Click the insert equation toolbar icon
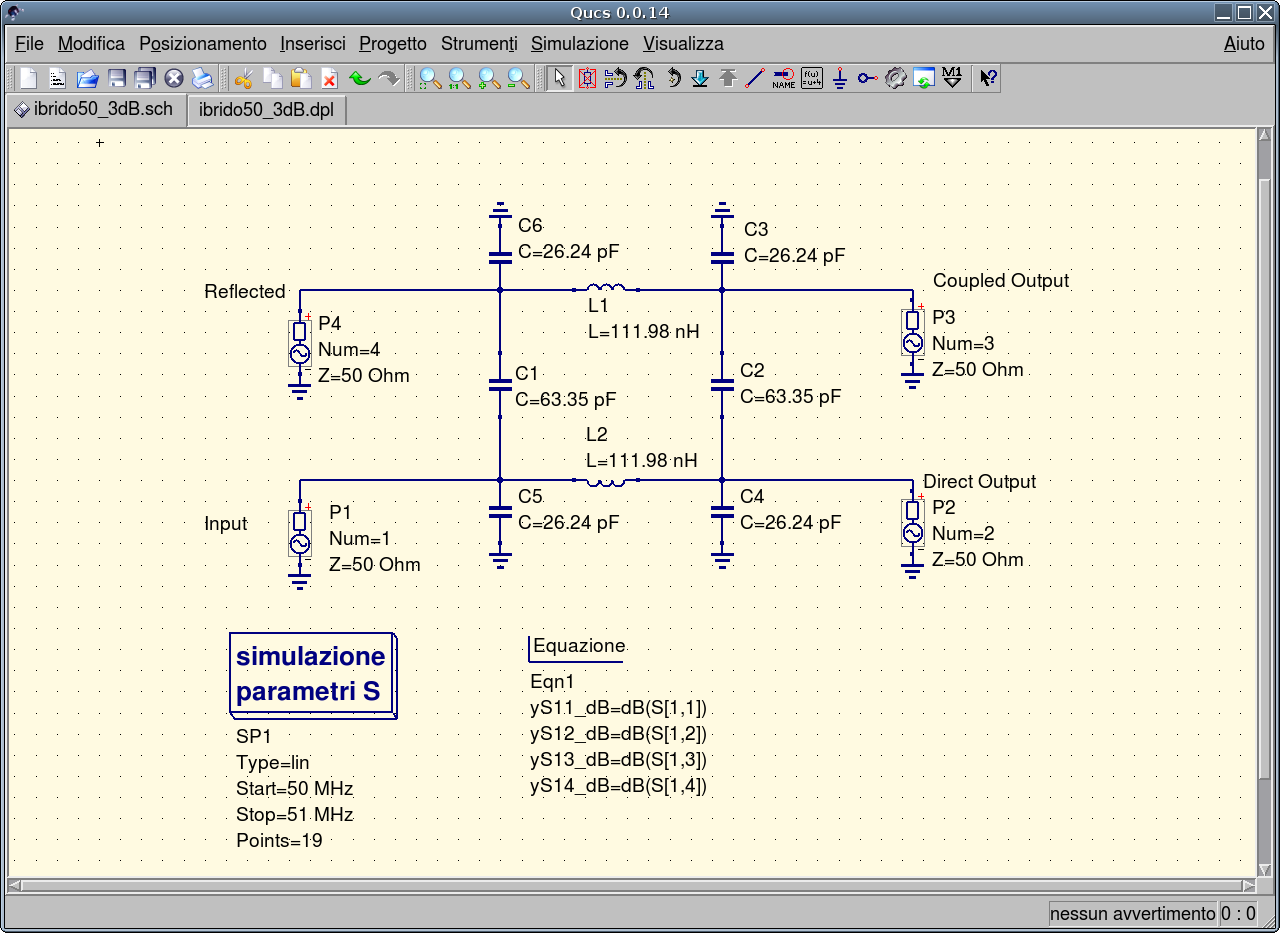 click(x=812, y=78)
